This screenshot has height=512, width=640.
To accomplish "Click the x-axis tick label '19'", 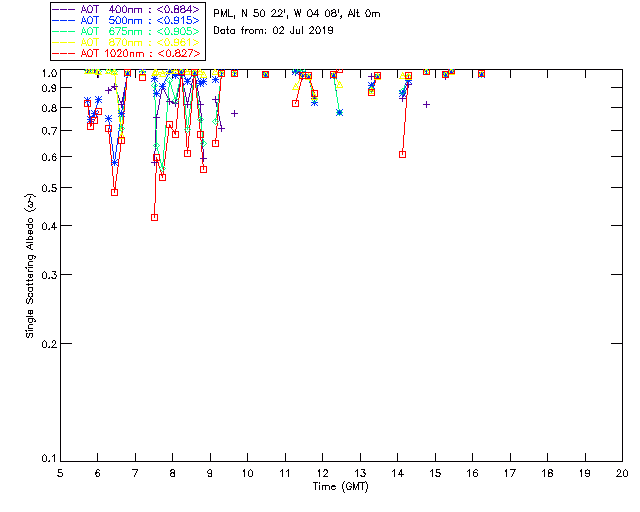I will [585, 473].
